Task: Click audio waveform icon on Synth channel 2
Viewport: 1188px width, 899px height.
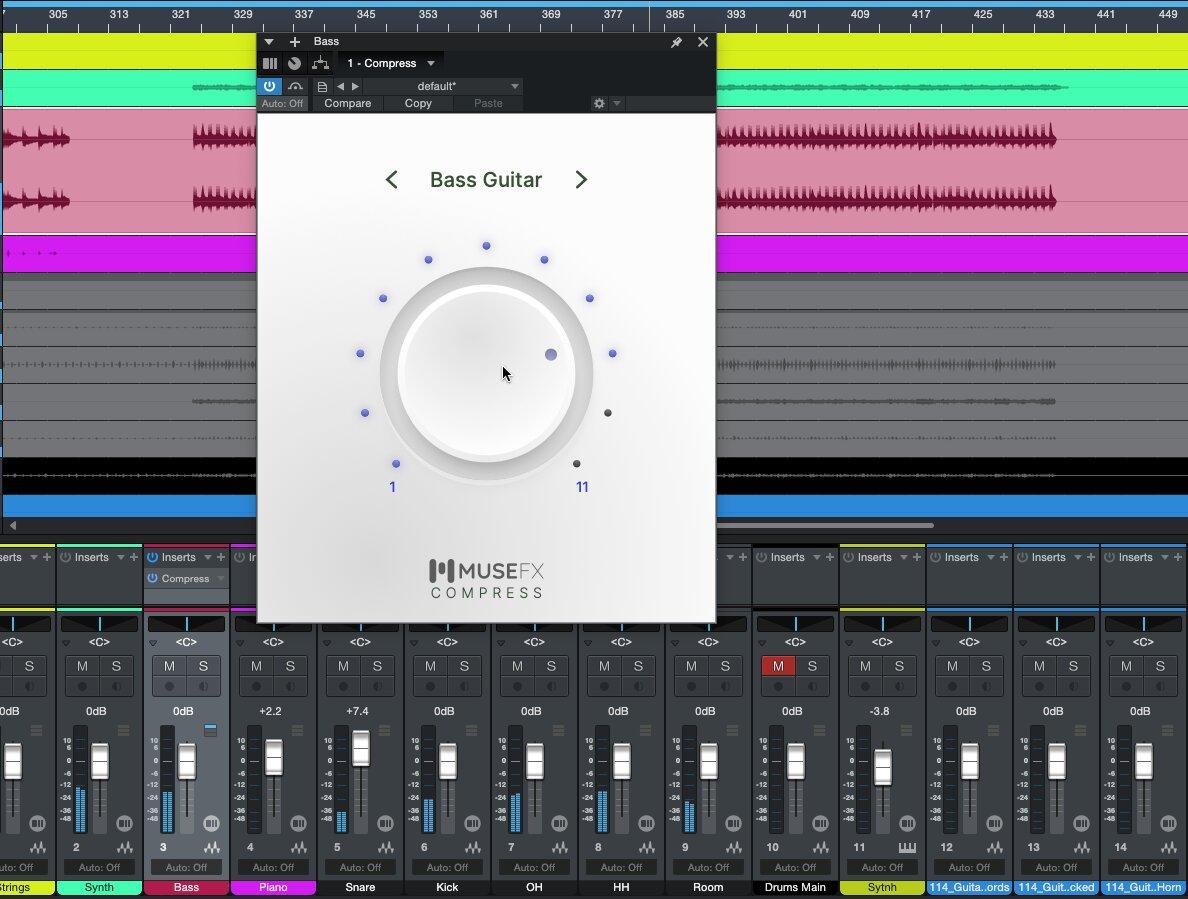Action: [124, 847]
